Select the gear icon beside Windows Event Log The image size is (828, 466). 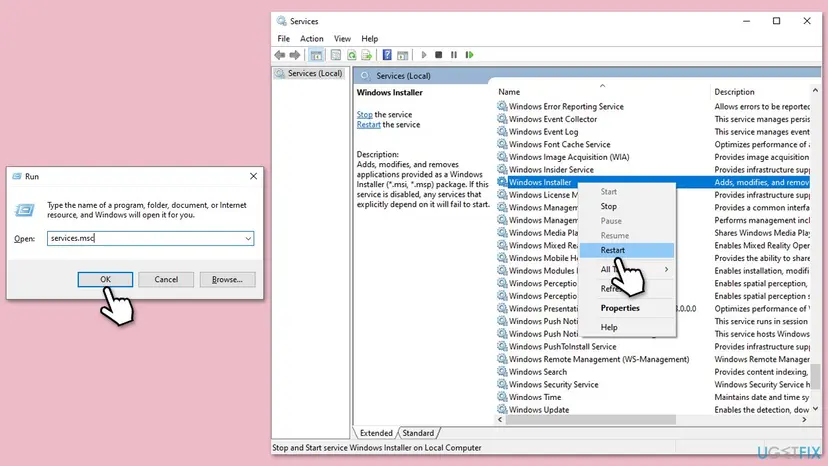502,132
